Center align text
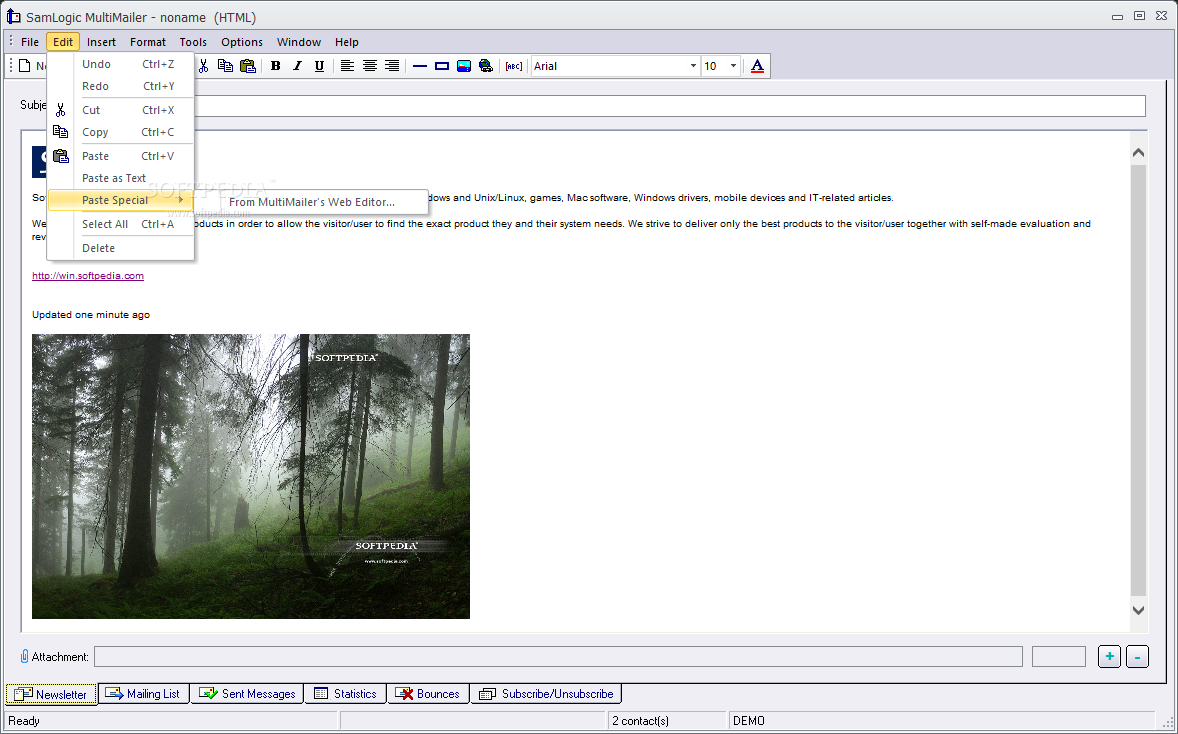1178x734 pixels. [x=370, y=66]
